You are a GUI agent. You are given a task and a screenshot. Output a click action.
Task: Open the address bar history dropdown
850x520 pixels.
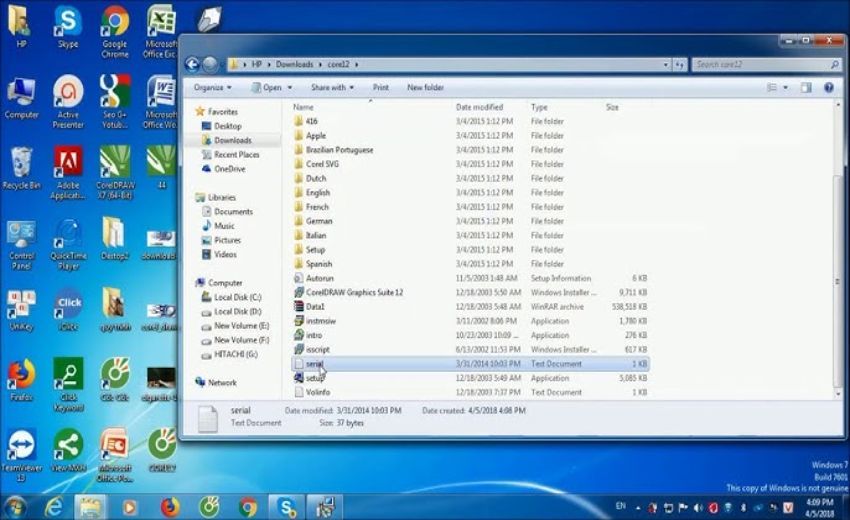click(666, 65)
